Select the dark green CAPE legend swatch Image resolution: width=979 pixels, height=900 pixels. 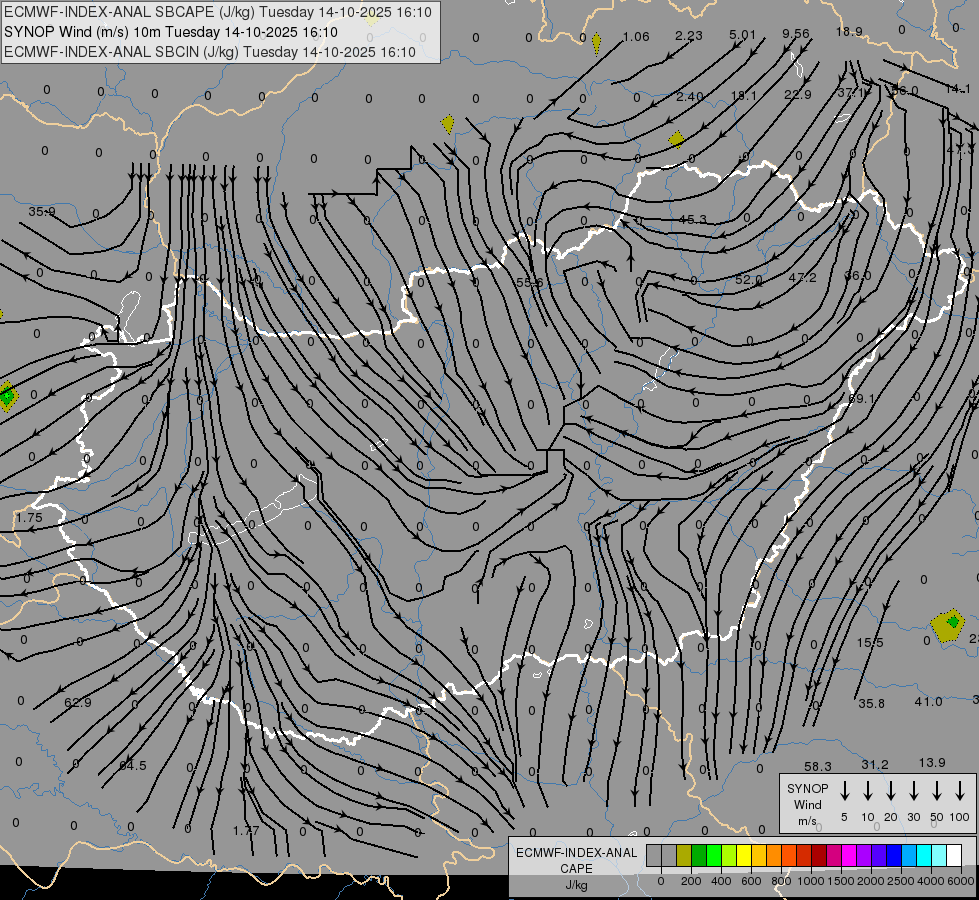699,856
